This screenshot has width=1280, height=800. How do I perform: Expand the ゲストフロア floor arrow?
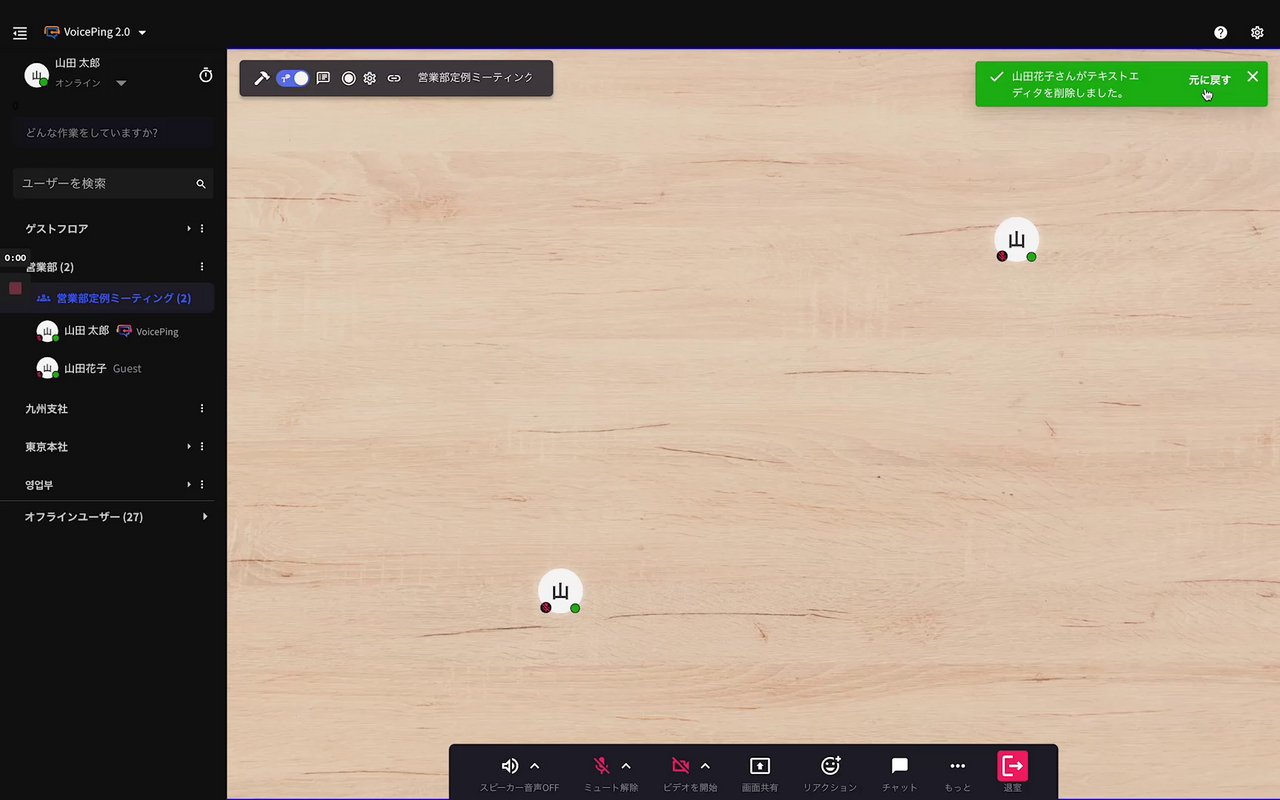coord(189,229)
